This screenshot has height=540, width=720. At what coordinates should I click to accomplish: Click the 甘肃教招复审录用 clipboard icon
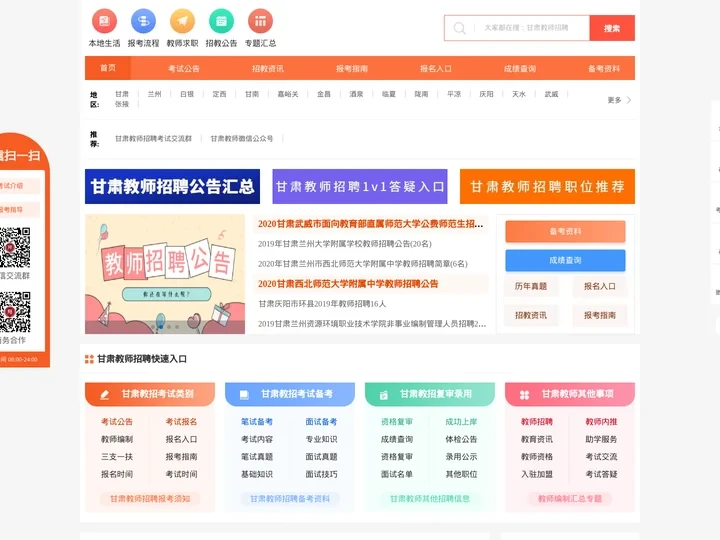[x=384, y=394]
